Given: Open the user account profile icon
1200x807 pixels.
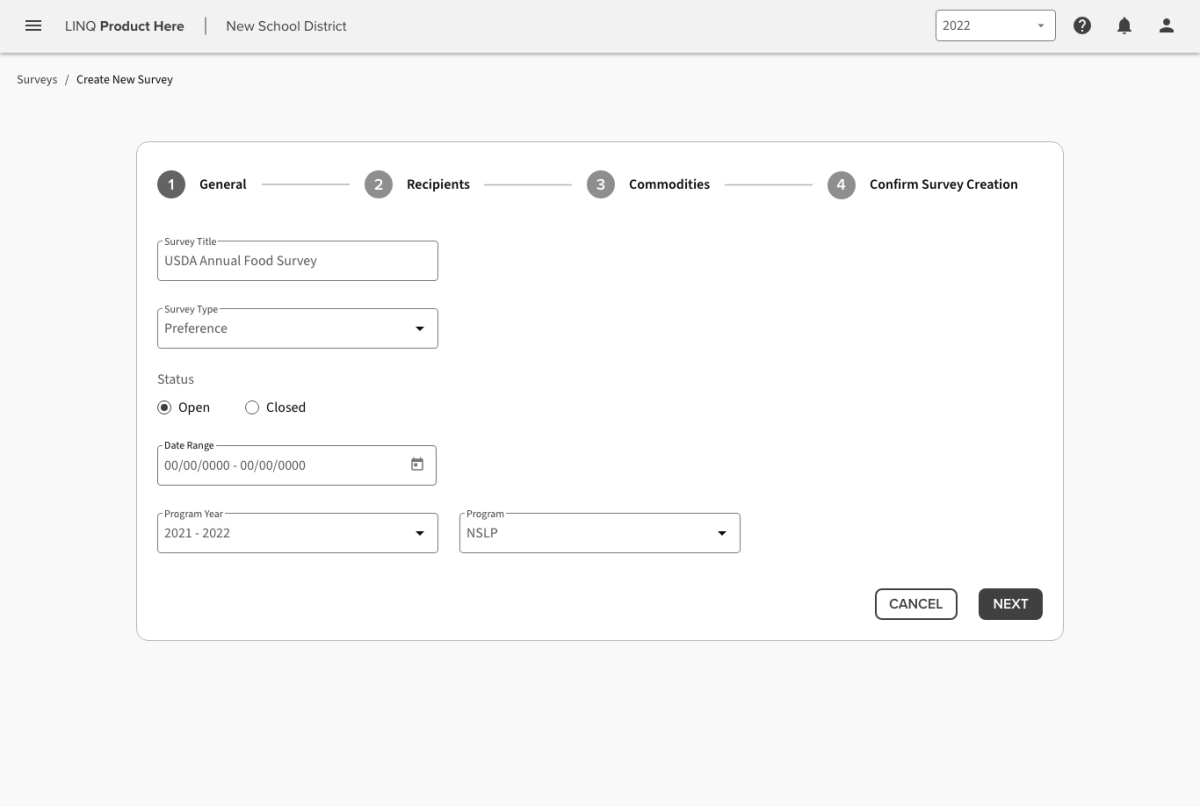Looking at the screenshot, I should [1166, 26].
